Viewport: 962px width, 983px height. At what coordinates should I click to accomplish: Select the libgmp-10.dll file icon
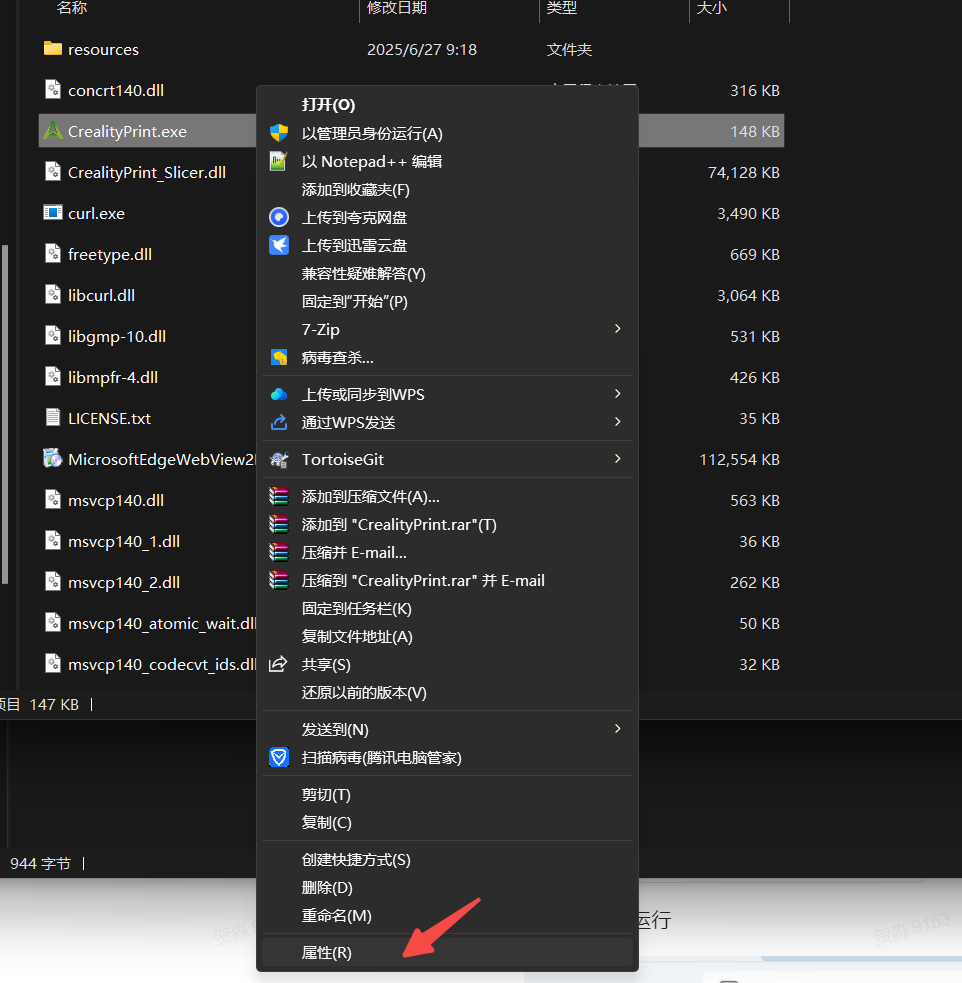click(53, 336)
